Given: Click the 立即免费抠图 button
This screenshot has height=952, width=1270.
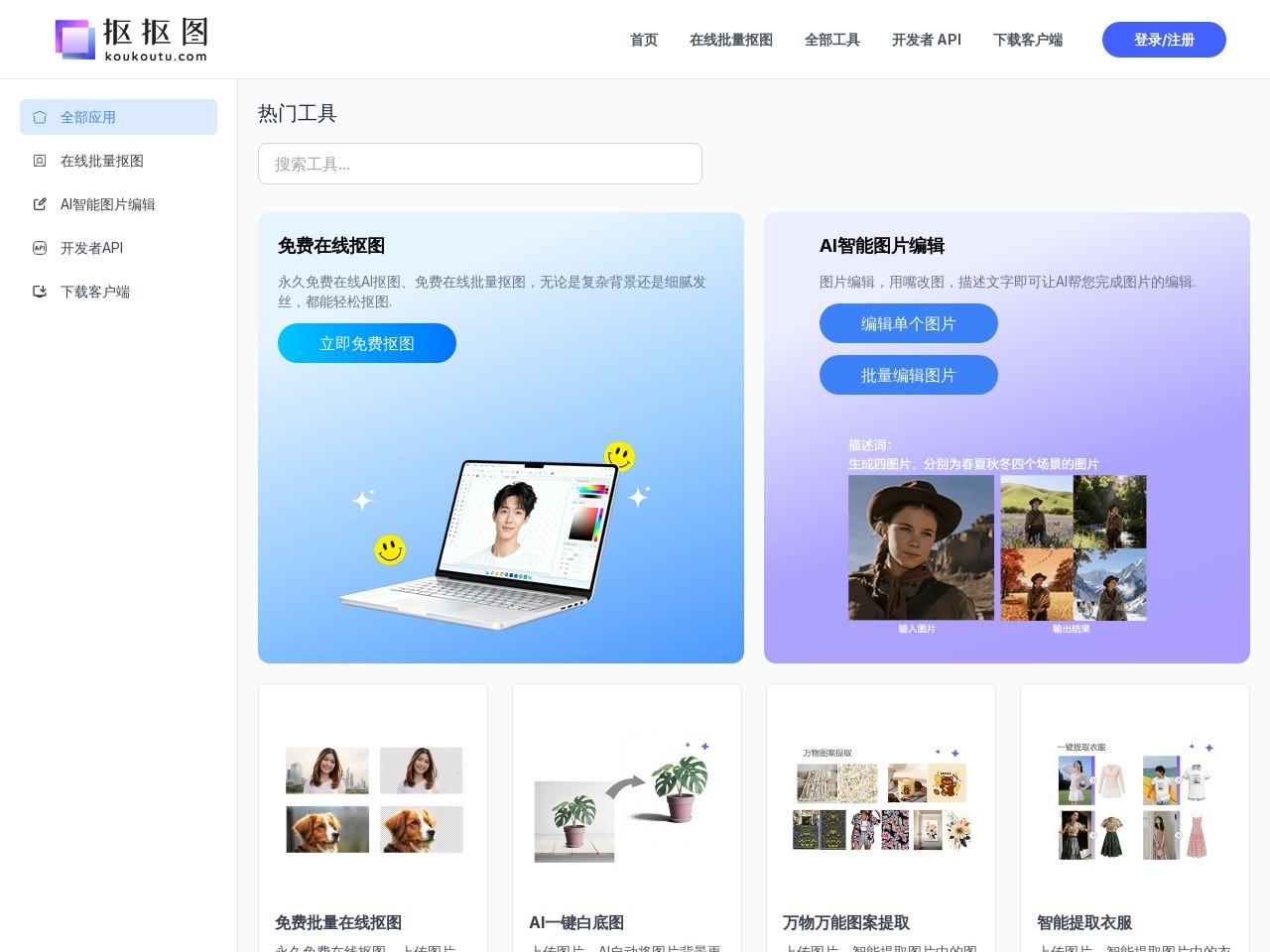Looking at the screenshot, I should tap(366, 343).
